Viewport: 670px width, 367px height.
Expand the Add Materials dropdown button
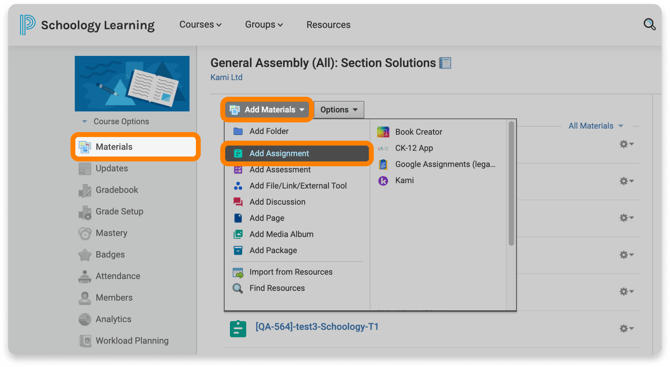click(267, 110)
